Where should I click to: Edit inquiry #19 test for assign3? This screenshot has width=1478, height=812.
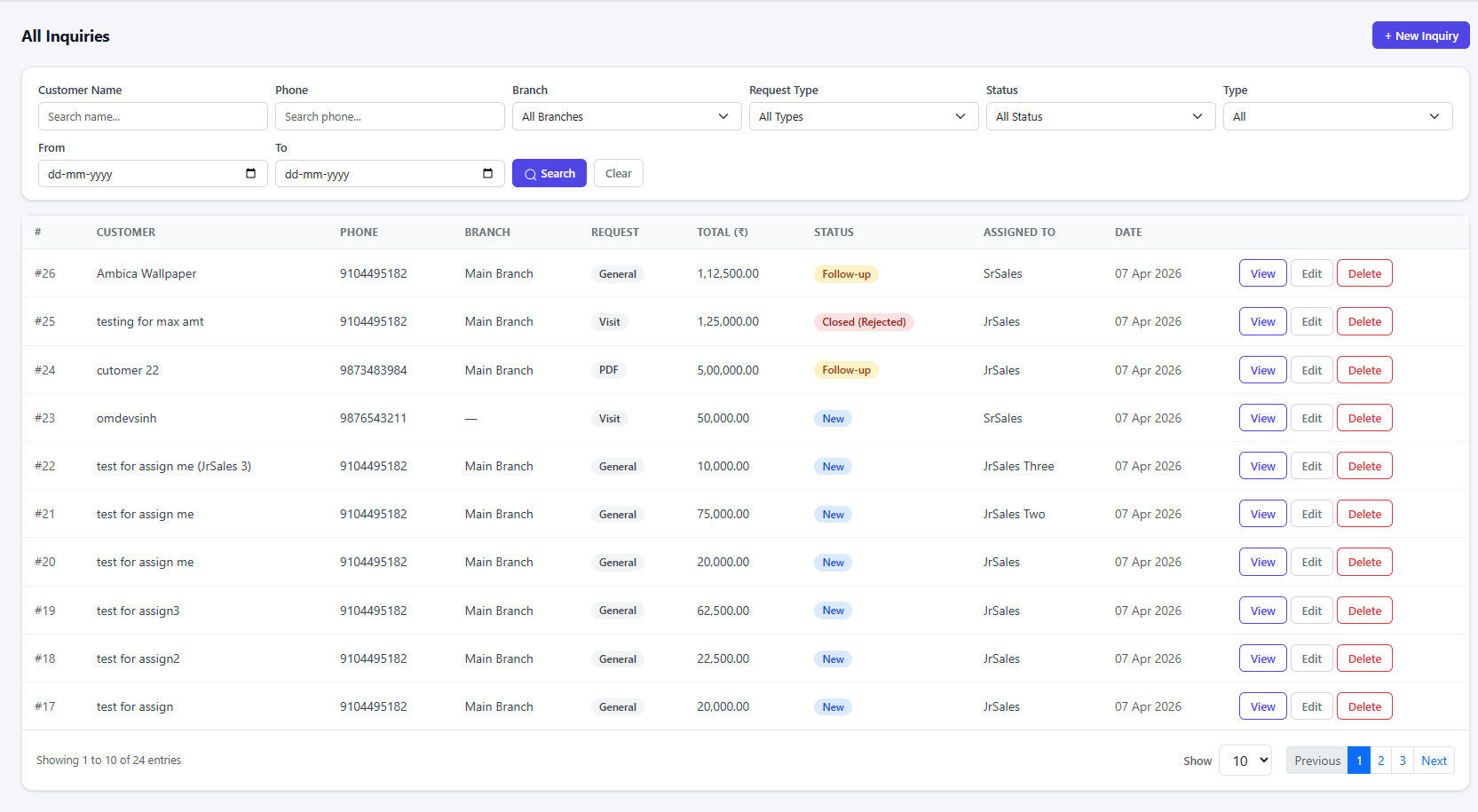click(x=1311, y=611)
